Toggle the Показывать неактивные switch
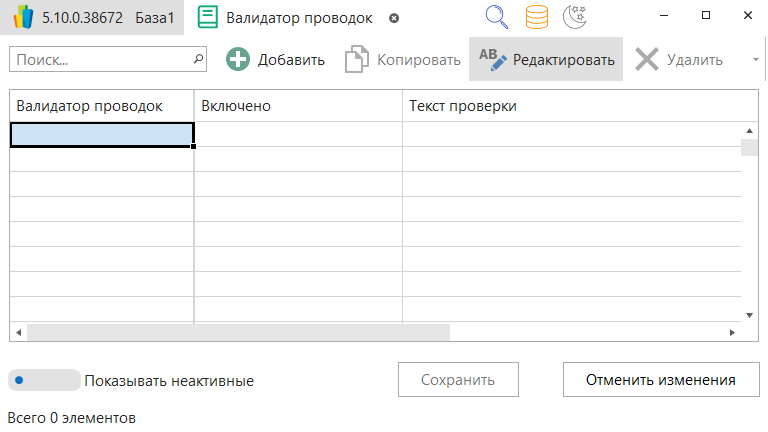Image resolution: width=768 pixels, height=432 pixels. click(x=44, y=380)
